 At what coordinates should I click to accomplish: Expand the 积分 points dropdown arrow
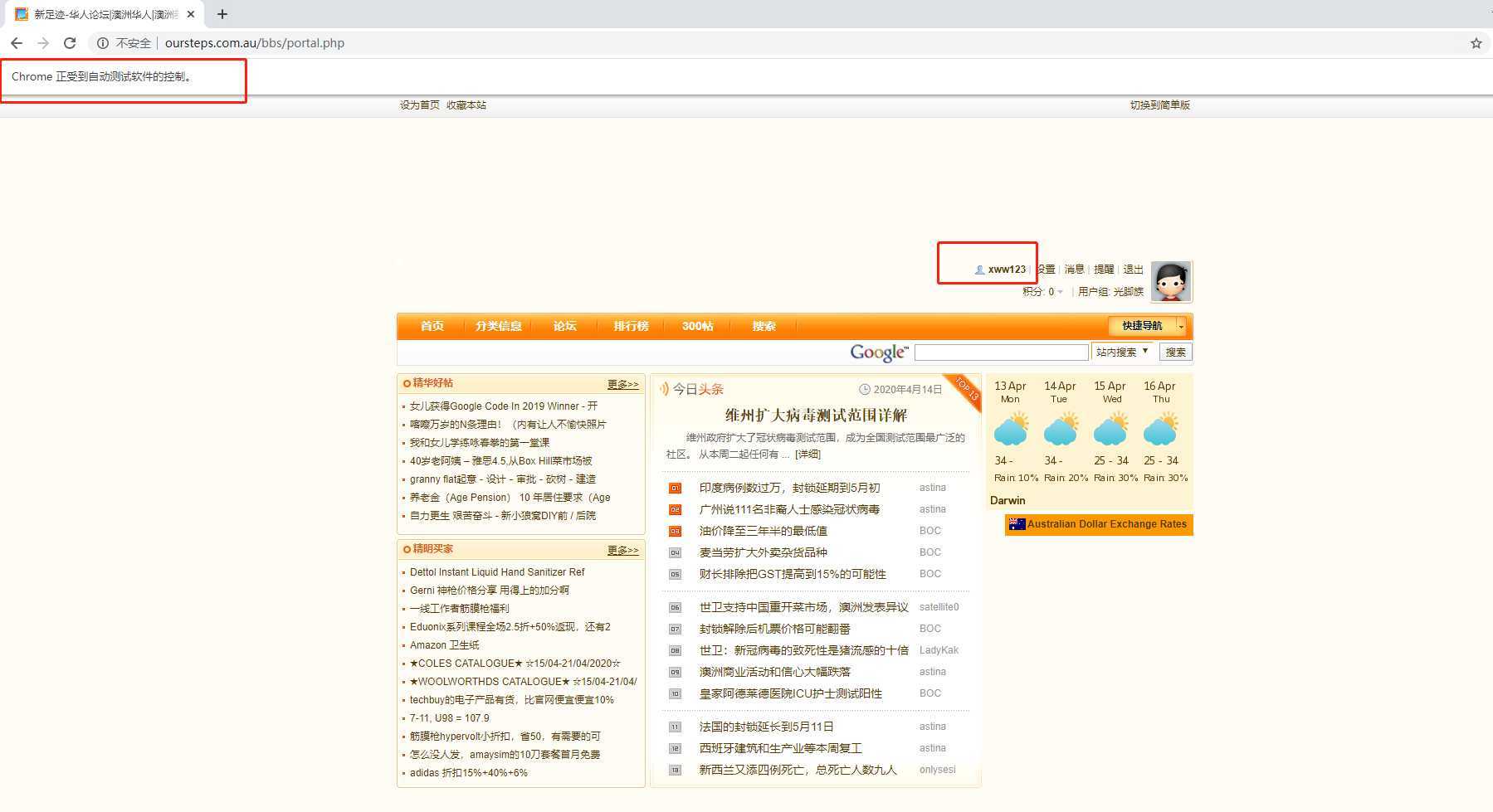pyautogui.click(x=1060, y=292)
